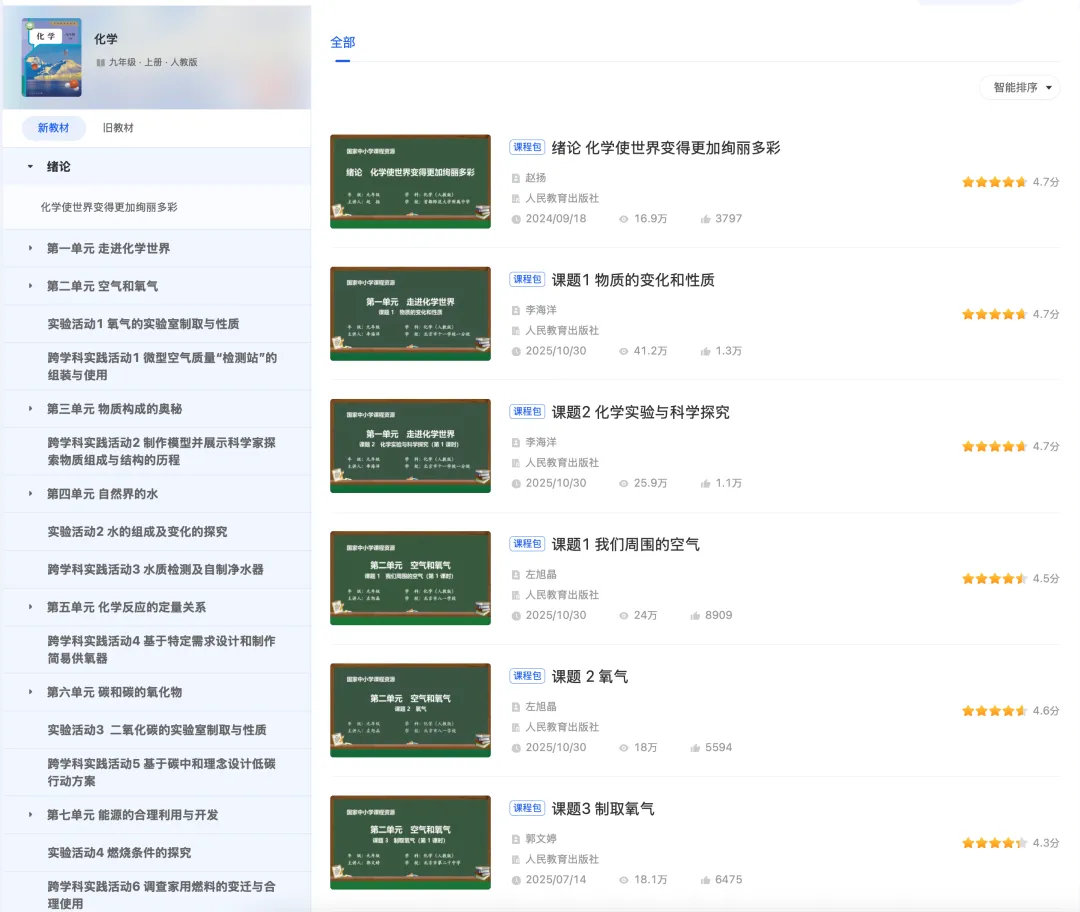Click the thumbs-up icon showing 5594
Viewport: 1080px width, 912px height.
click(695, 748)
